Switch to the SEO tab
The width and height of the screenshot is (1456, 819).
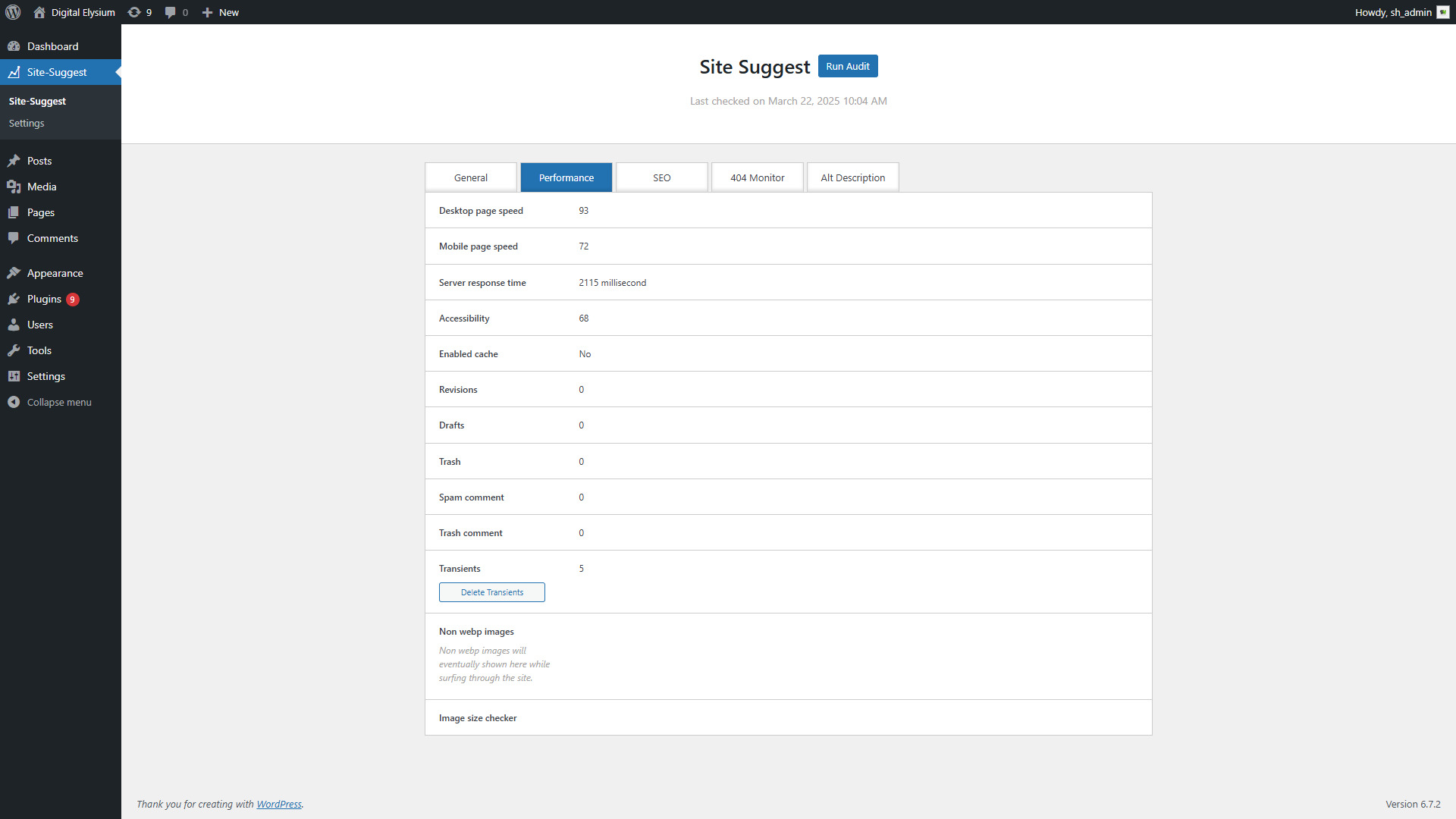point(661,177)
